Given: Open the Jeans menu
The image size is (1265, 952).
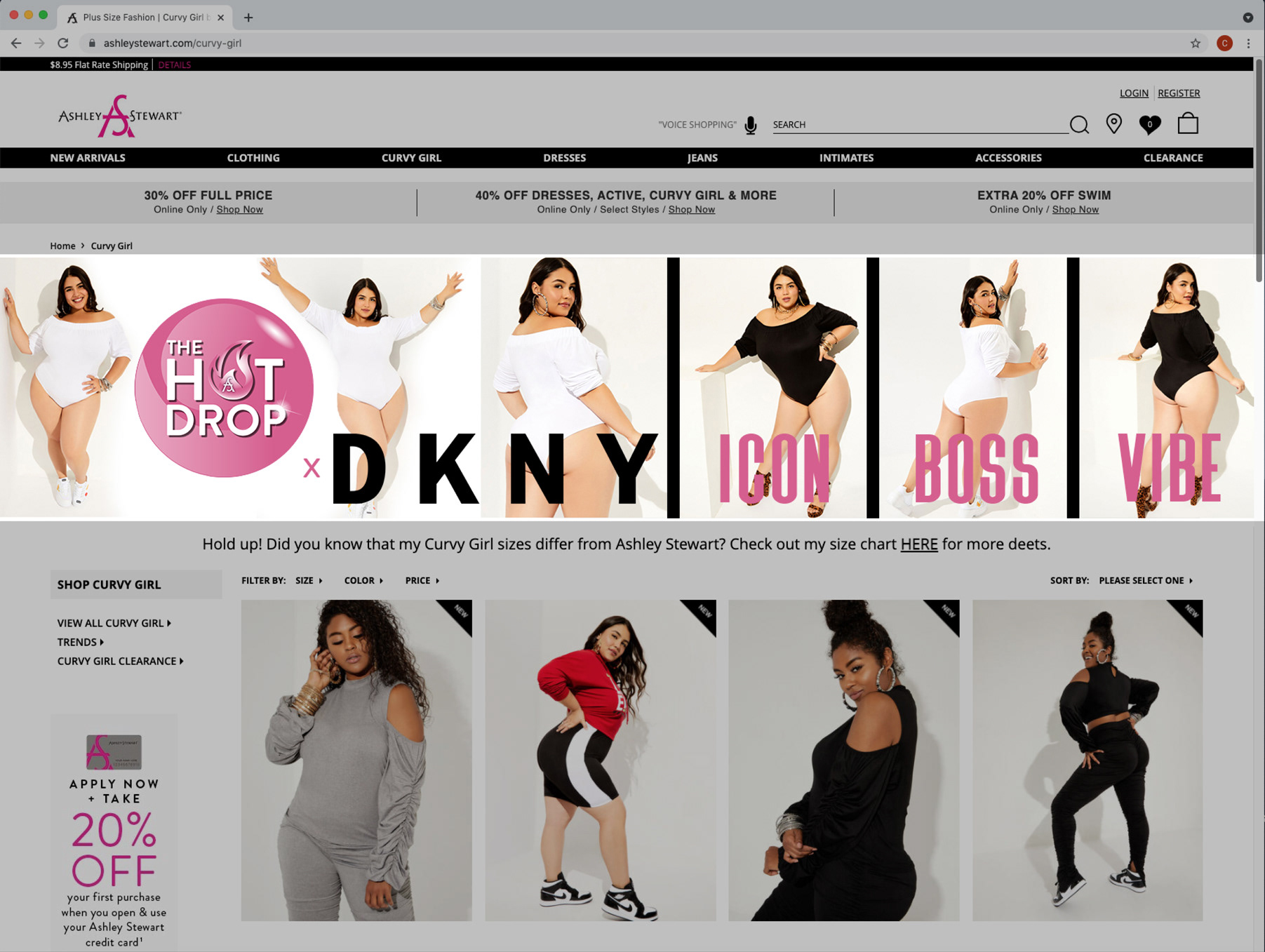Looking at the screenshot, I should point(702,158).
